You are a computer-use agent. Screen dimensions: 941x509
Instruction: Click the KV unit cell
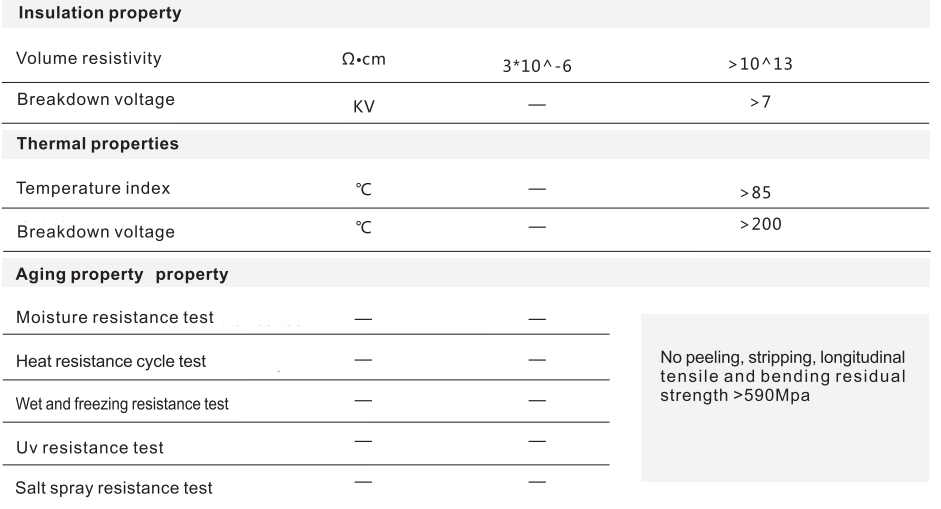[x=364, y=107]
